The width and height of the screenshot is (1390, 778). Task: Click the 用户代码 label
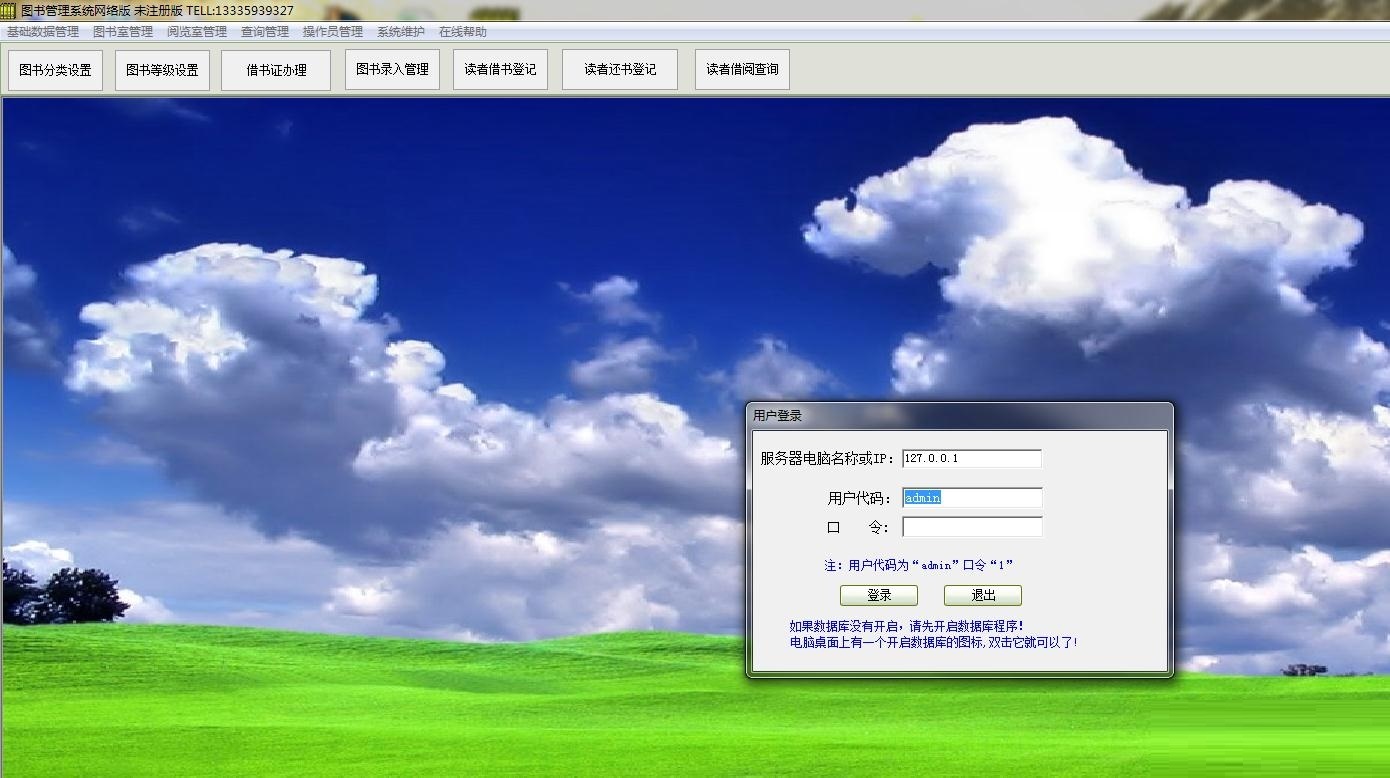(859, 498)
